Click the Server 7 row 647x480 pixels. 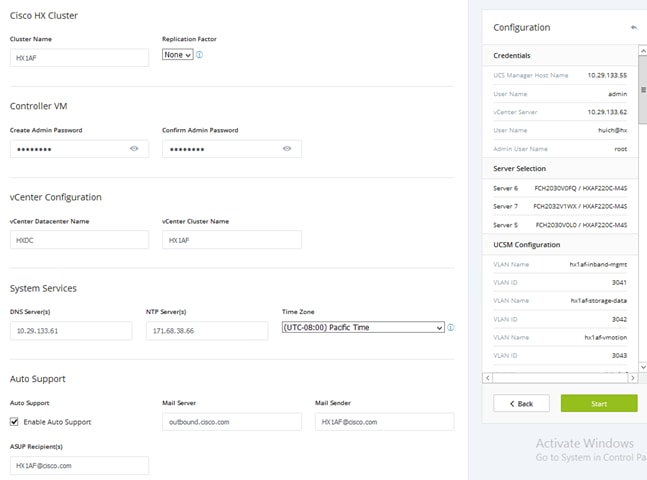(x=560, y=206)
